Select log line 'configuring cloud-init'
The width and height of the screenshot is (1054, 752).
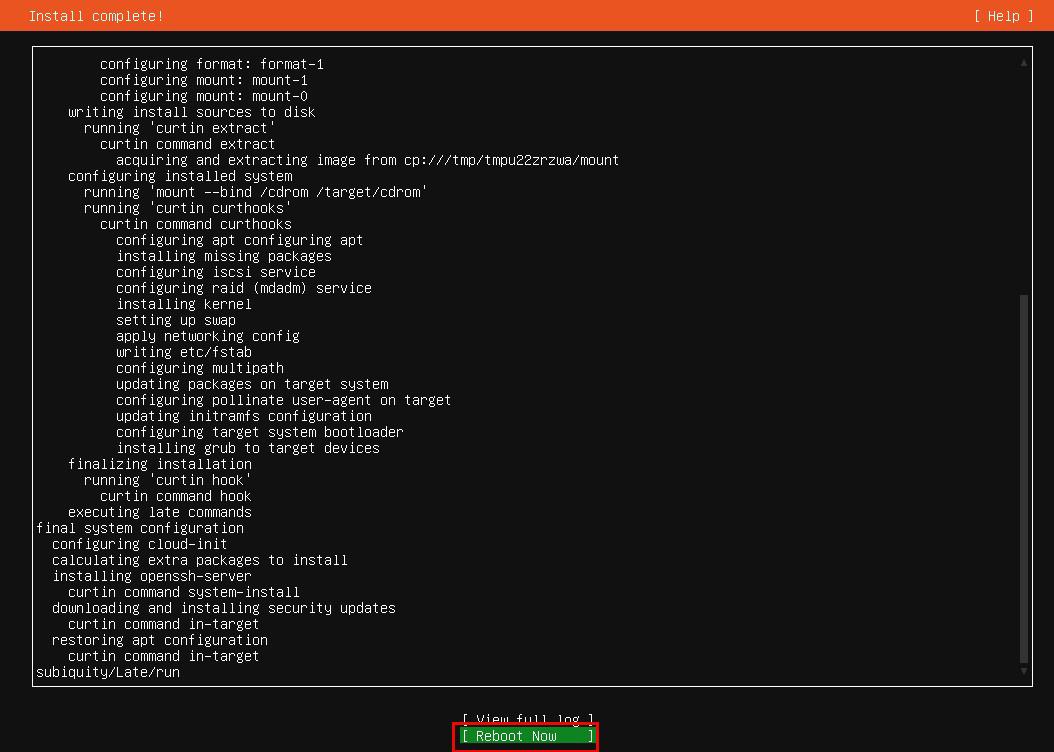pyautogui.click(x=140, y=544)
